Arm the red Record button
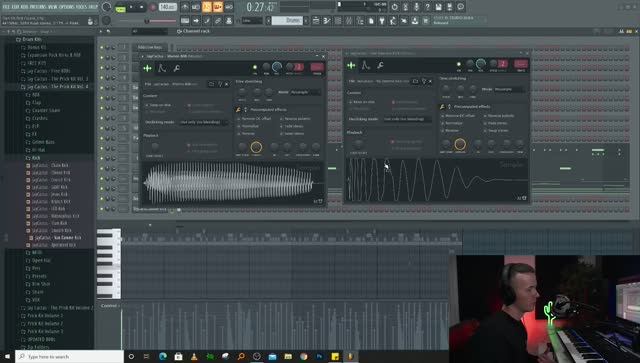The image size is (640, 363). (x=153, y=7)
